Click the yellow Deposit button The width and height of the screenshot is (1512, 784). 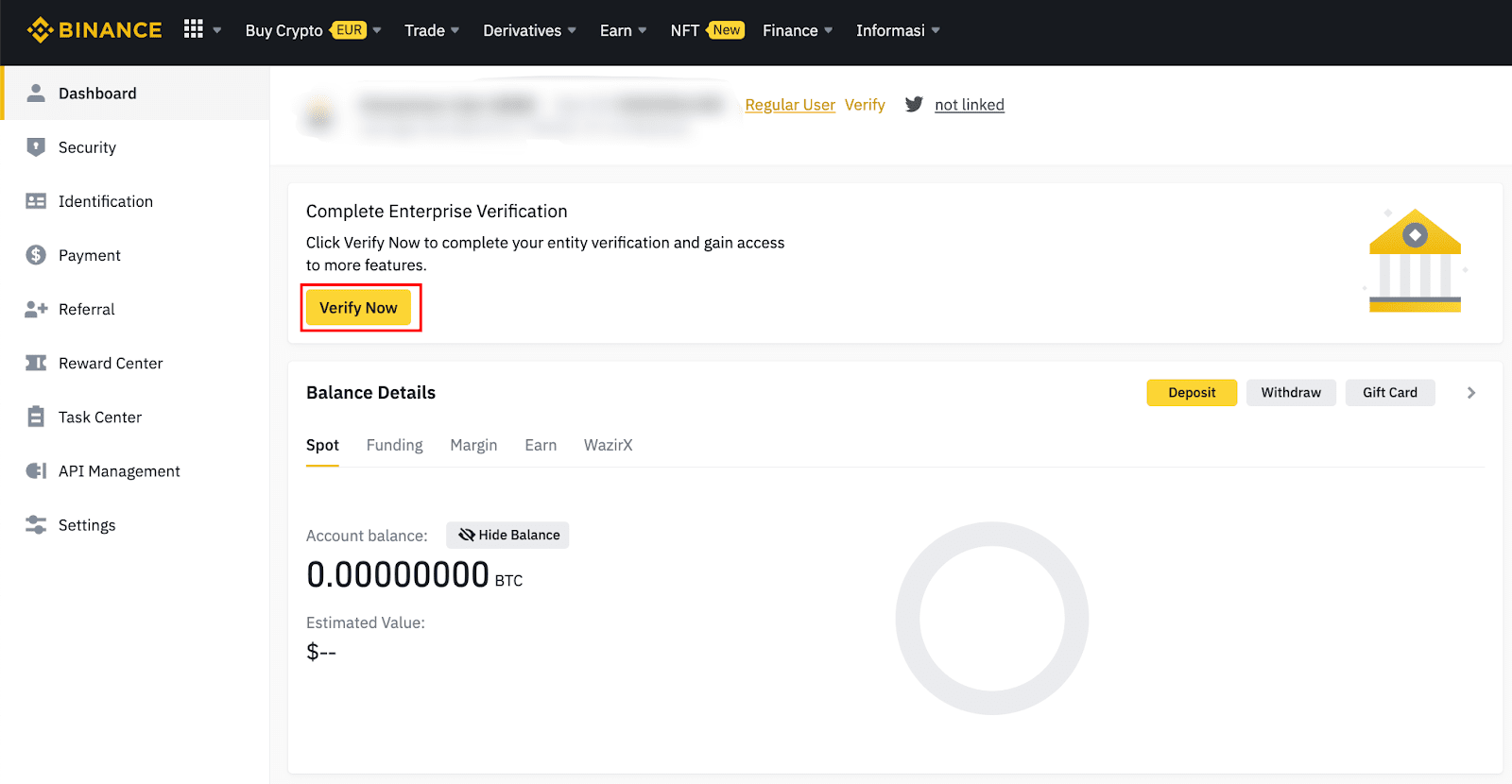coord(1191,393)
